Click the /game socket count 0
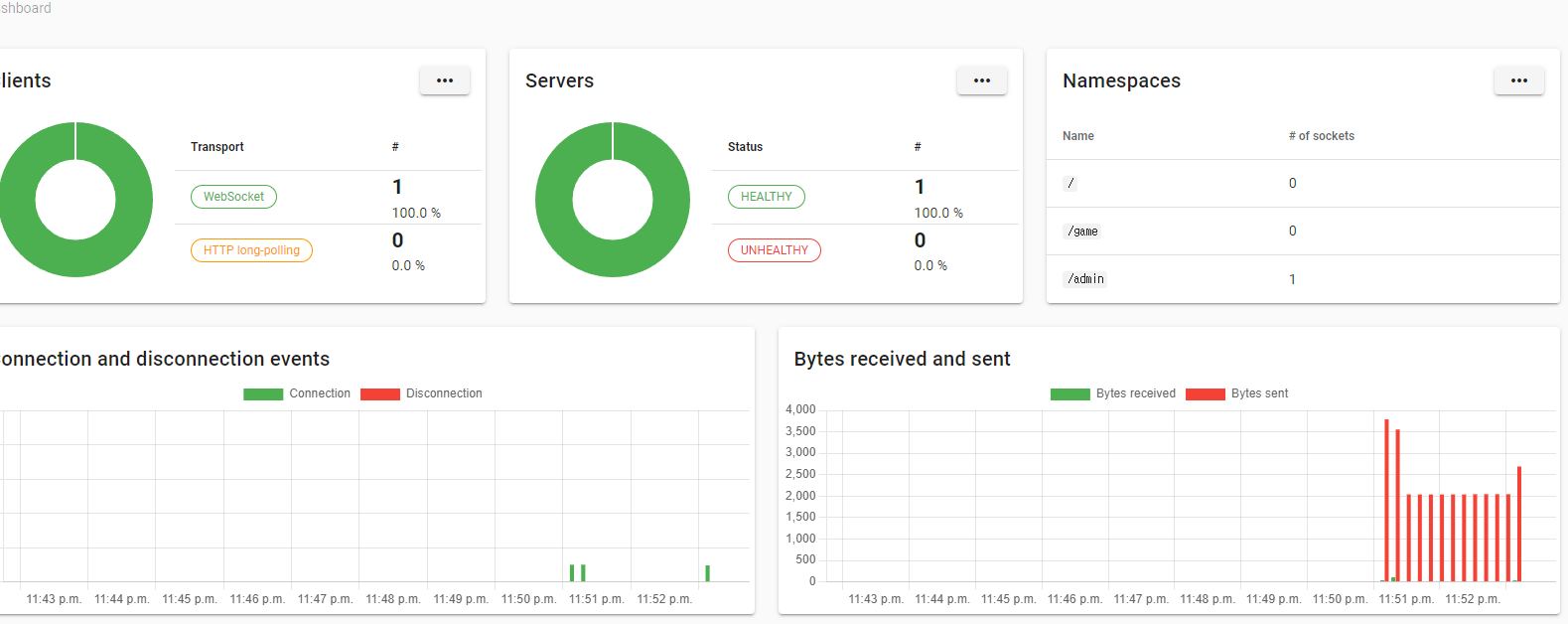Screen dimensions: 1568x624 [x=1292, y=231]
